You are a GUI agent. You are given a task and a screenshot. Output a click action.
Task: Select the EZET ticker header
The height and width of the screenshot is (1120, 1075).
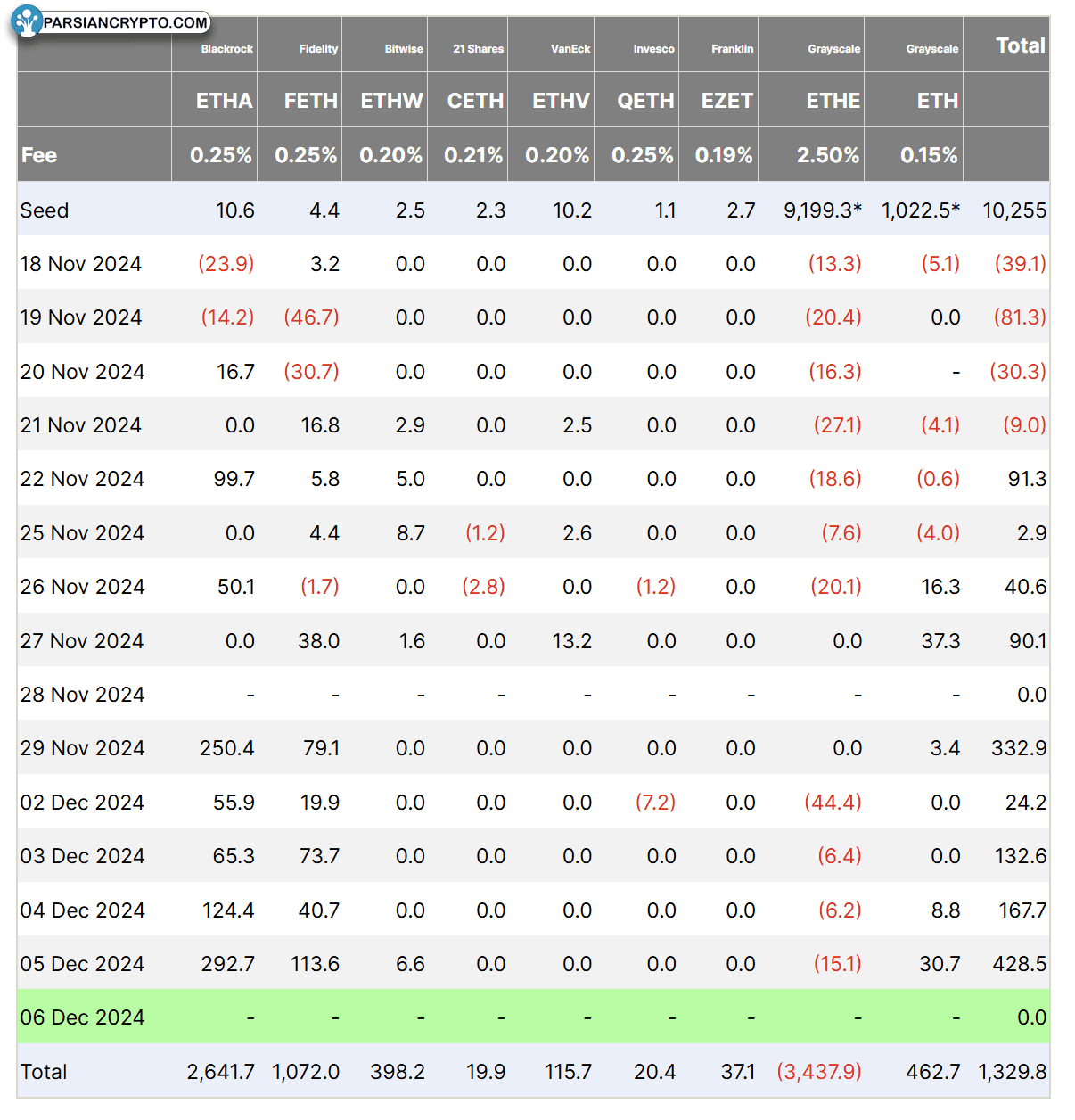click(x=727, y=101)
